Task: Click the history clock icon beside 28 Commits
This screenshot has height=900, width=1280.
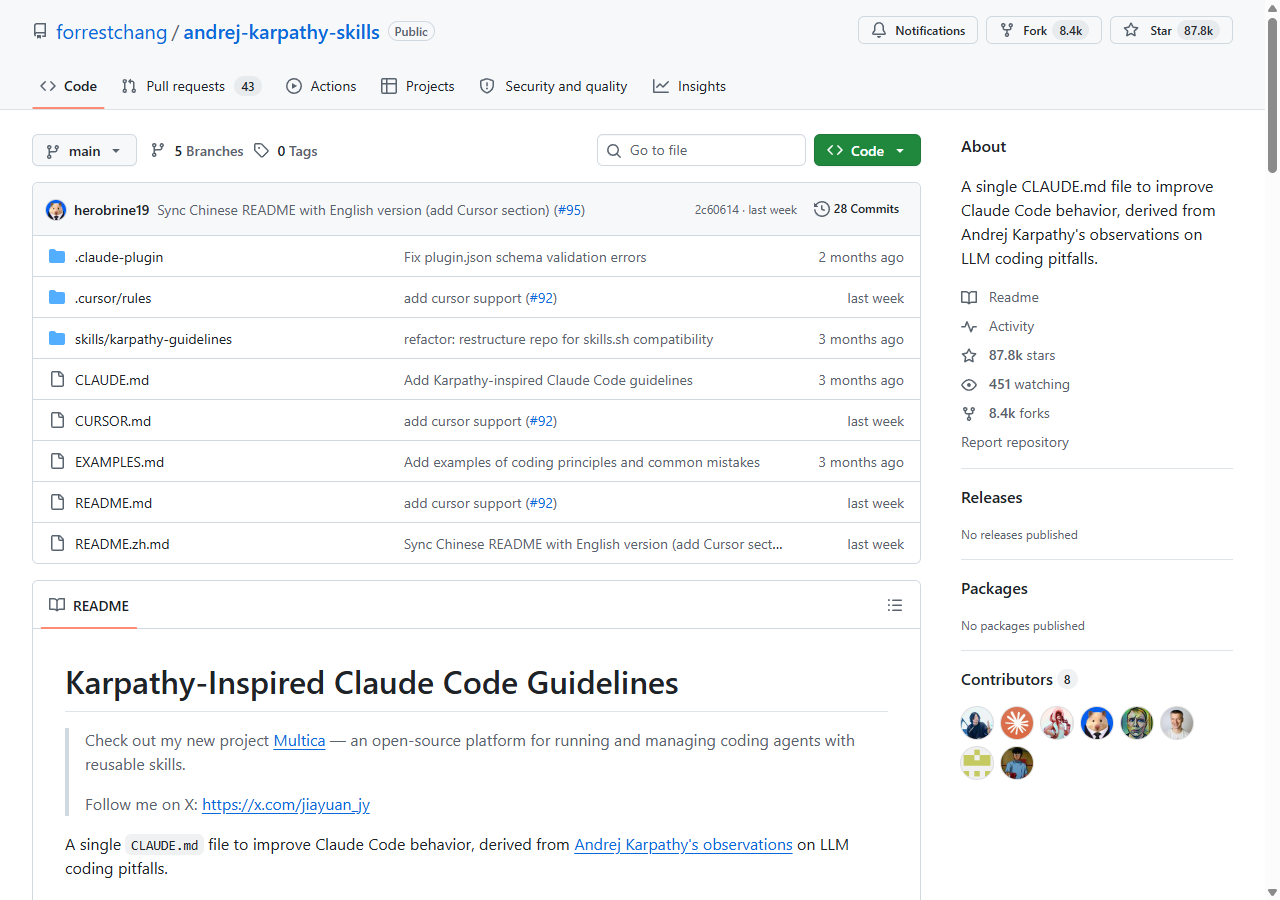Action: (x=822, y=209)
